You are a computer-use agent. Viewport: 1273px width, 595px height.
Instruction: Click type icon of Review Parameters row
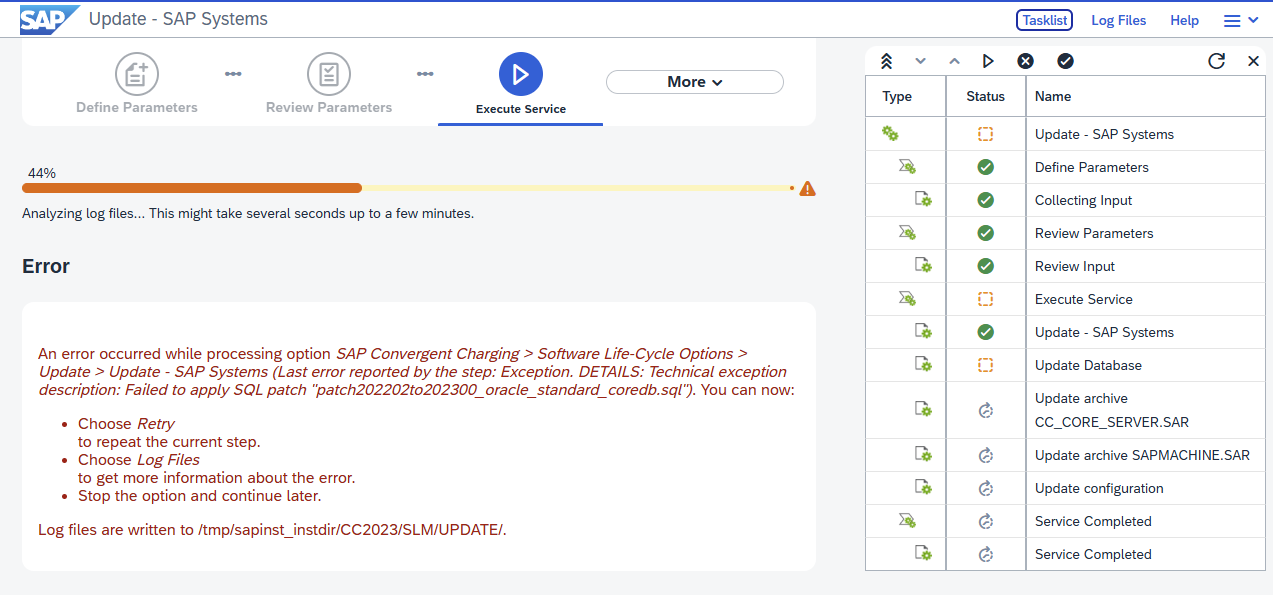pyautogui.click(x=907, y=232)
